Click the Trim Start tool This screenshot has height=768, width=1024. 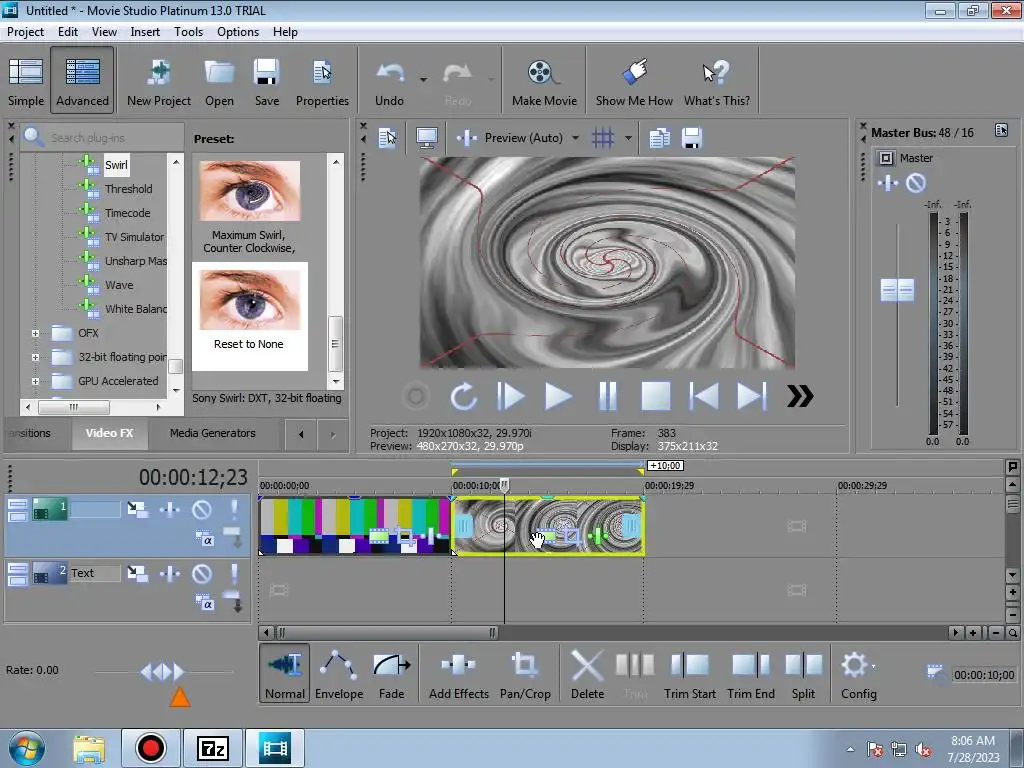690,675
